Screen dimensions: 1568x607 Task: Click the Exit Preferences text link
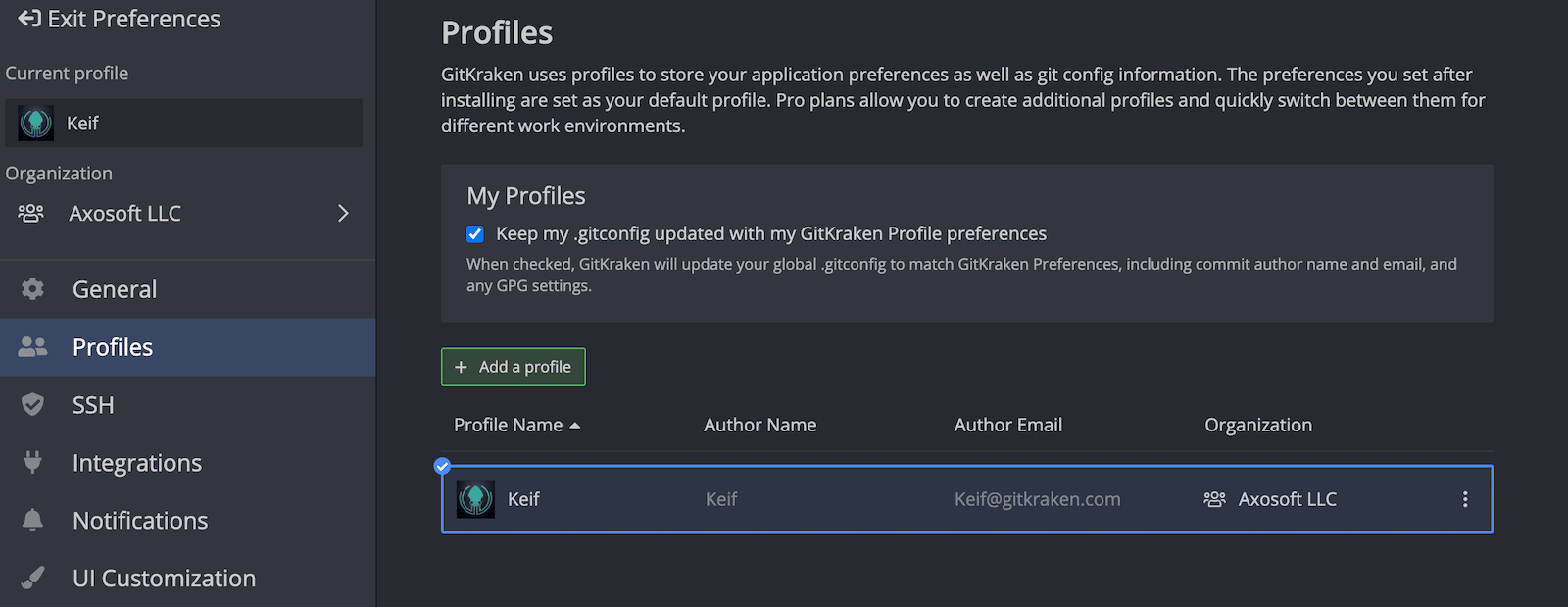[134, 19]
